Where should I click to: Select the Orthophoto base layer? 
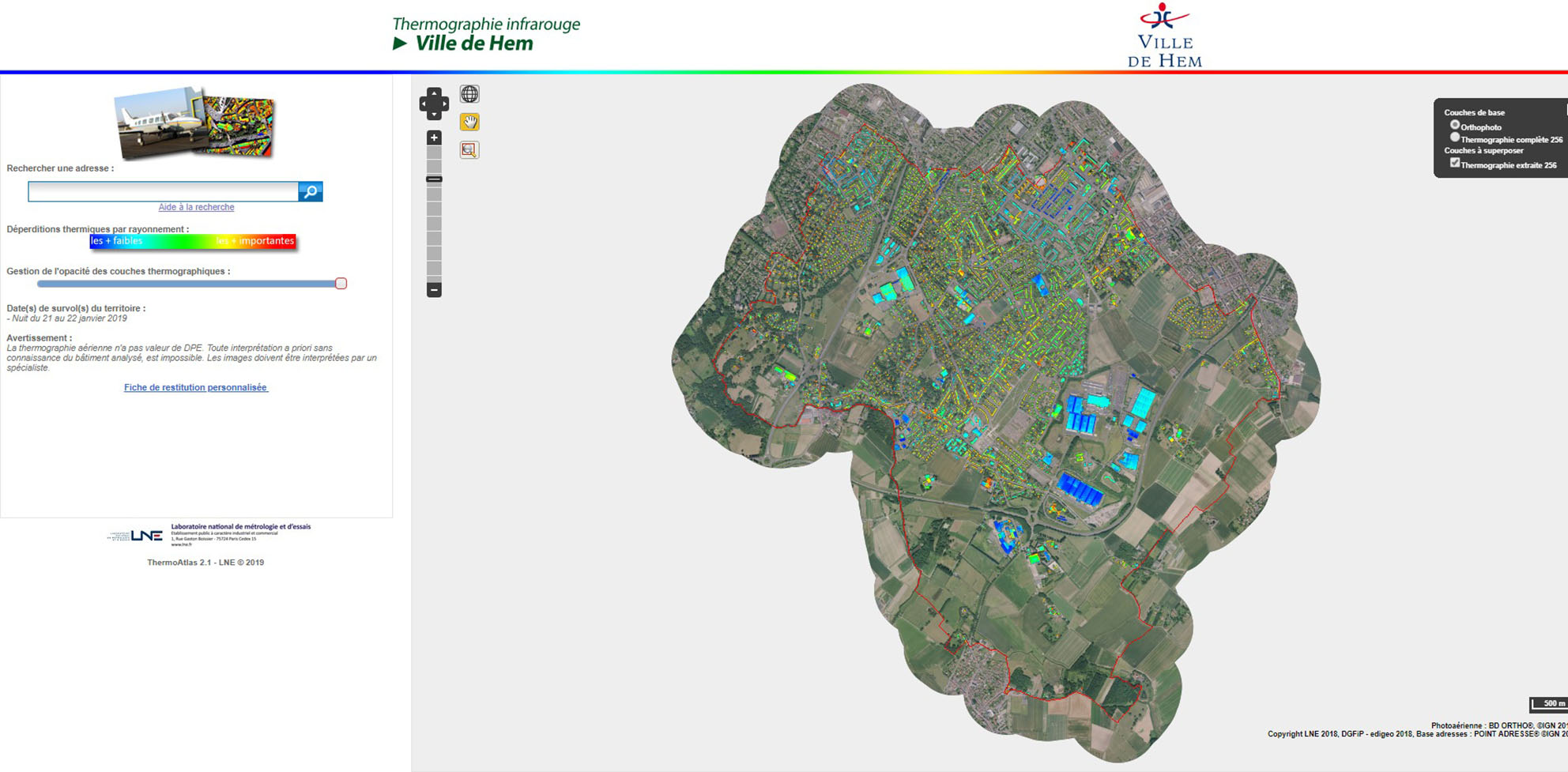pos(1454,125)
